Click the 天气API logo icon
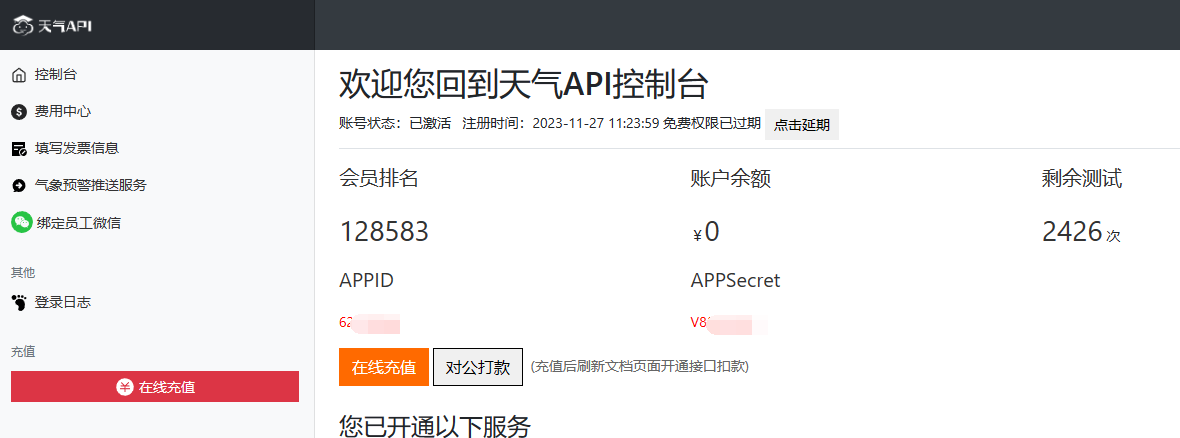The height and width of the screenshot is (438, 1180). point(23,26)
